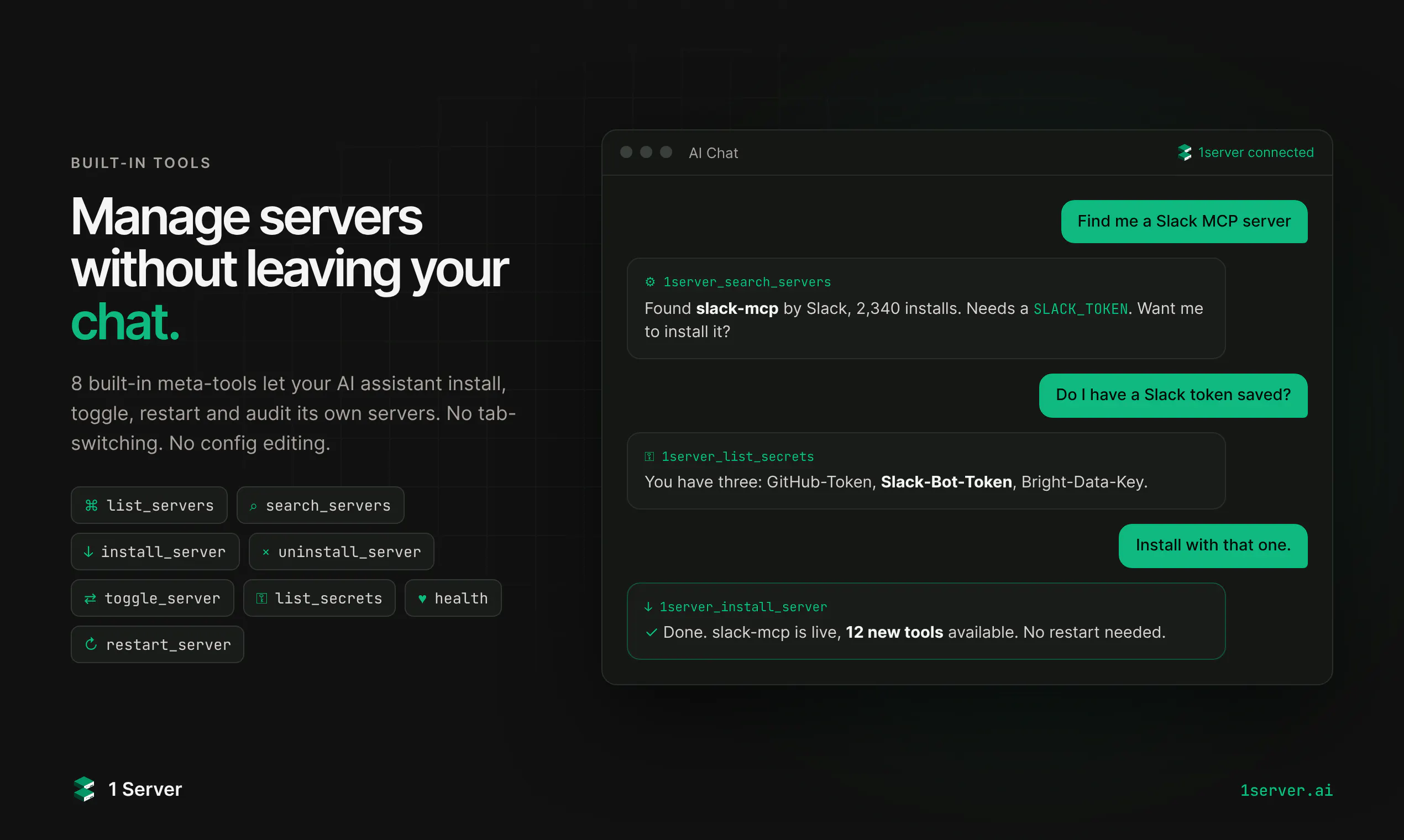This screenshot has height=840, width=1404.
Task: Click the 1 Server brand name
Action: click(x=145, y=789)
